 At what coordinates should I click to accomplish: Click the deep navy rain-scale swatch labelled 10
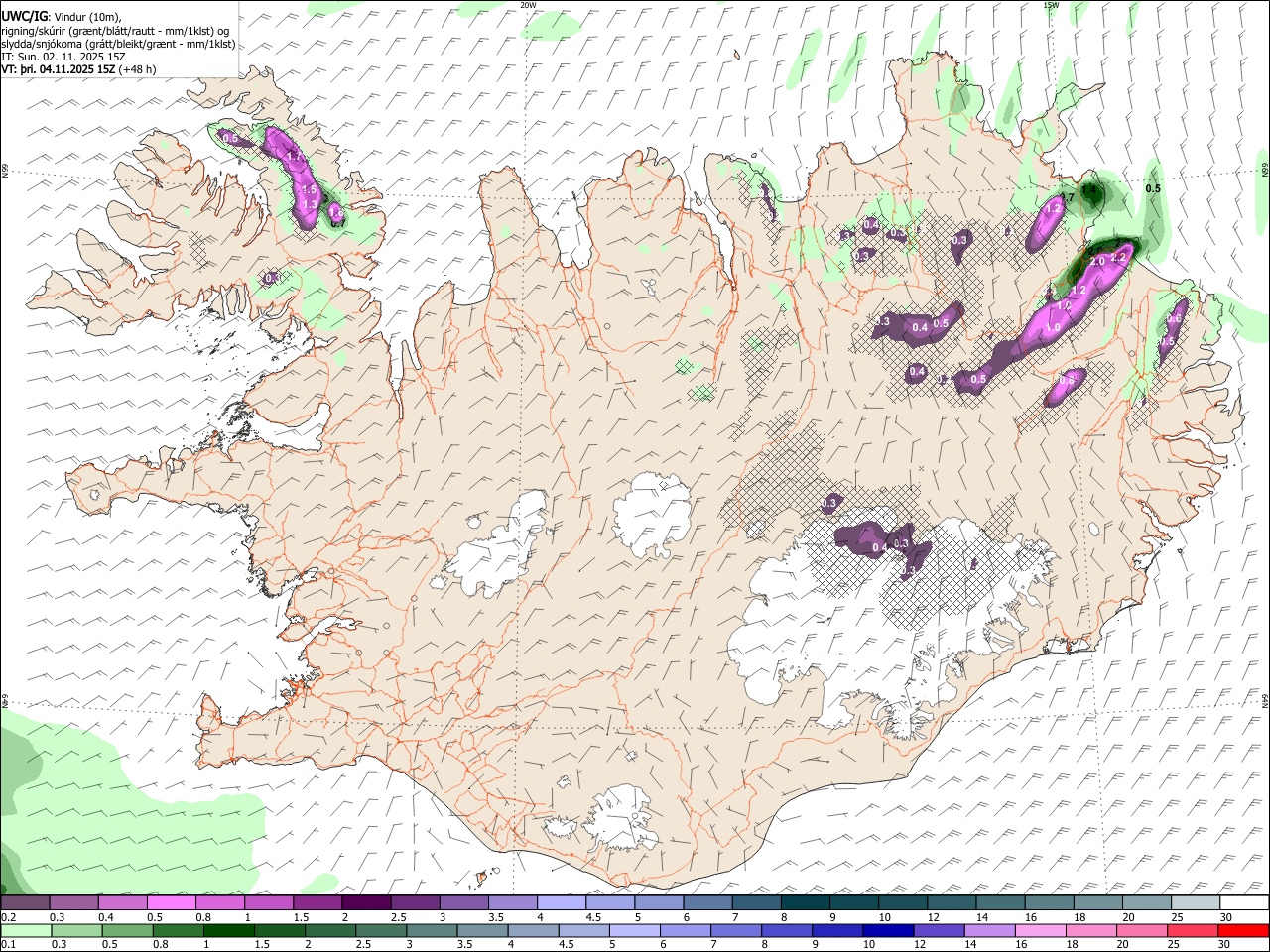pyautogui.click(x=887, y=930)
